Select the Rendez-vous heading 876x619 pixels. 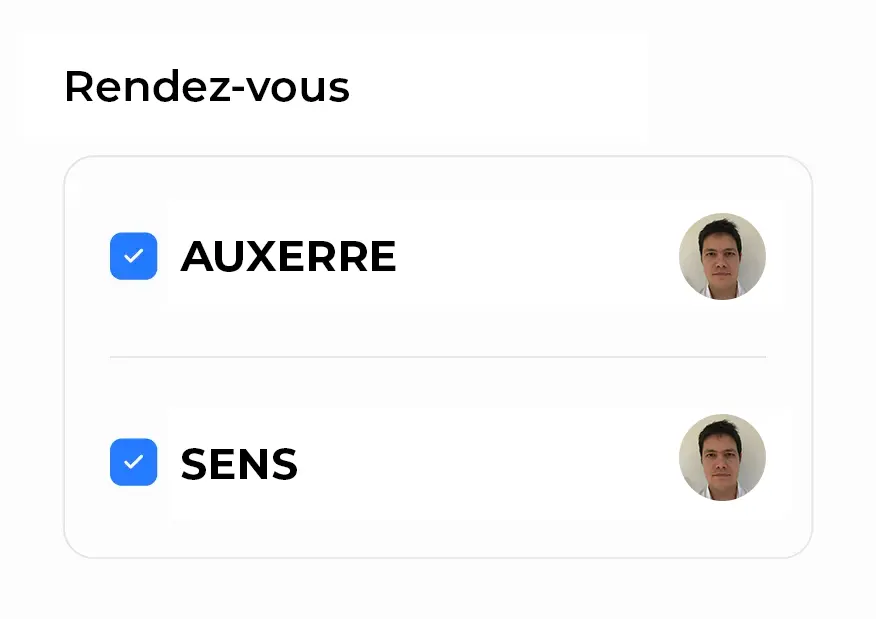pos(207,87)
